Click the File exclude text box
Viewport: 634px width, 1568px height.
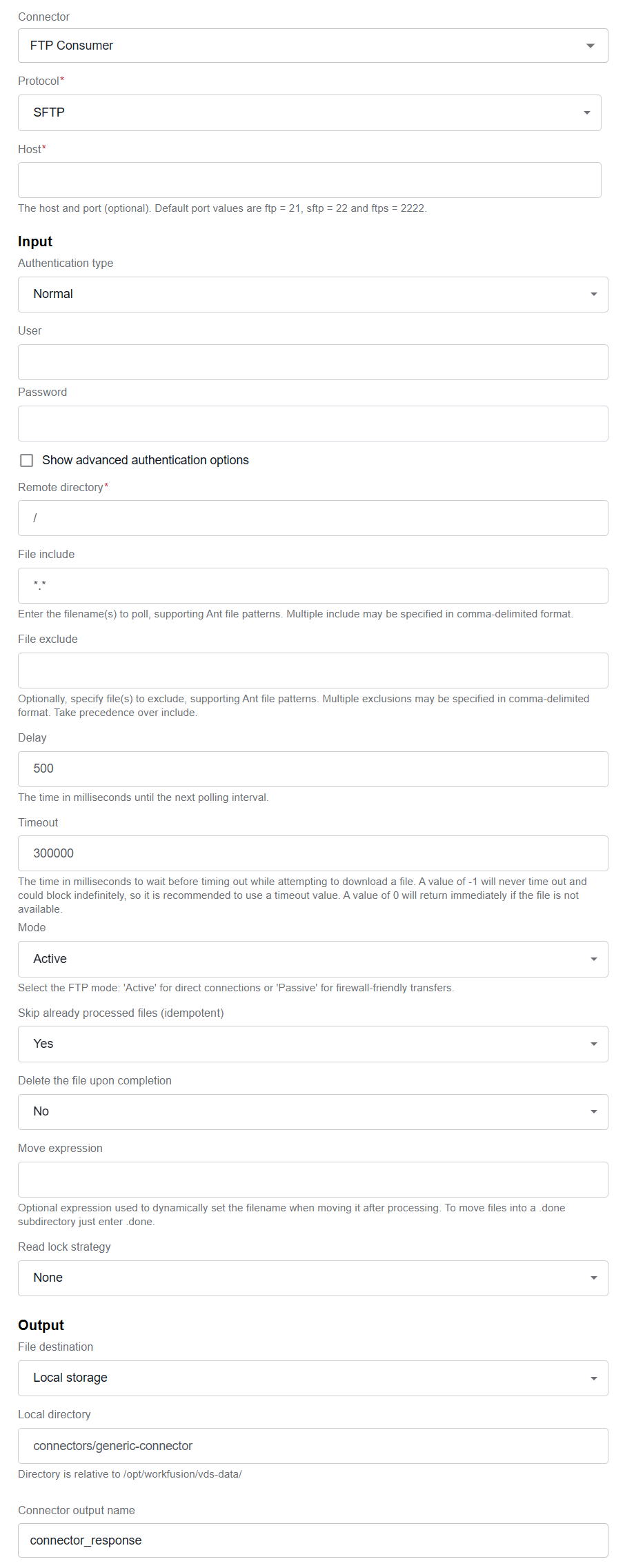pos(313,671)
